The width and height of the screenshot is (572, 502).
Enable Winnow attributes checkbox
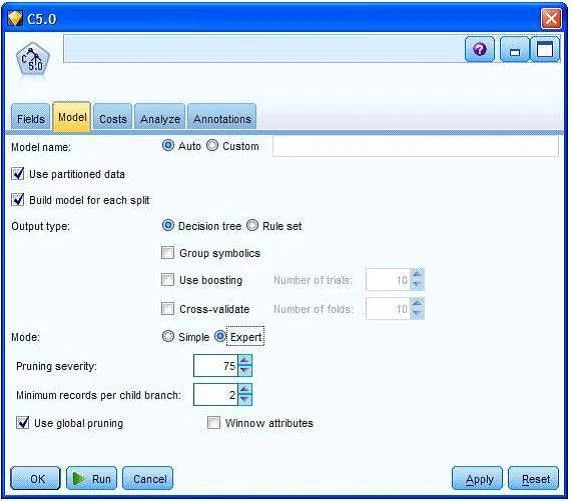(x=213, y=423)
